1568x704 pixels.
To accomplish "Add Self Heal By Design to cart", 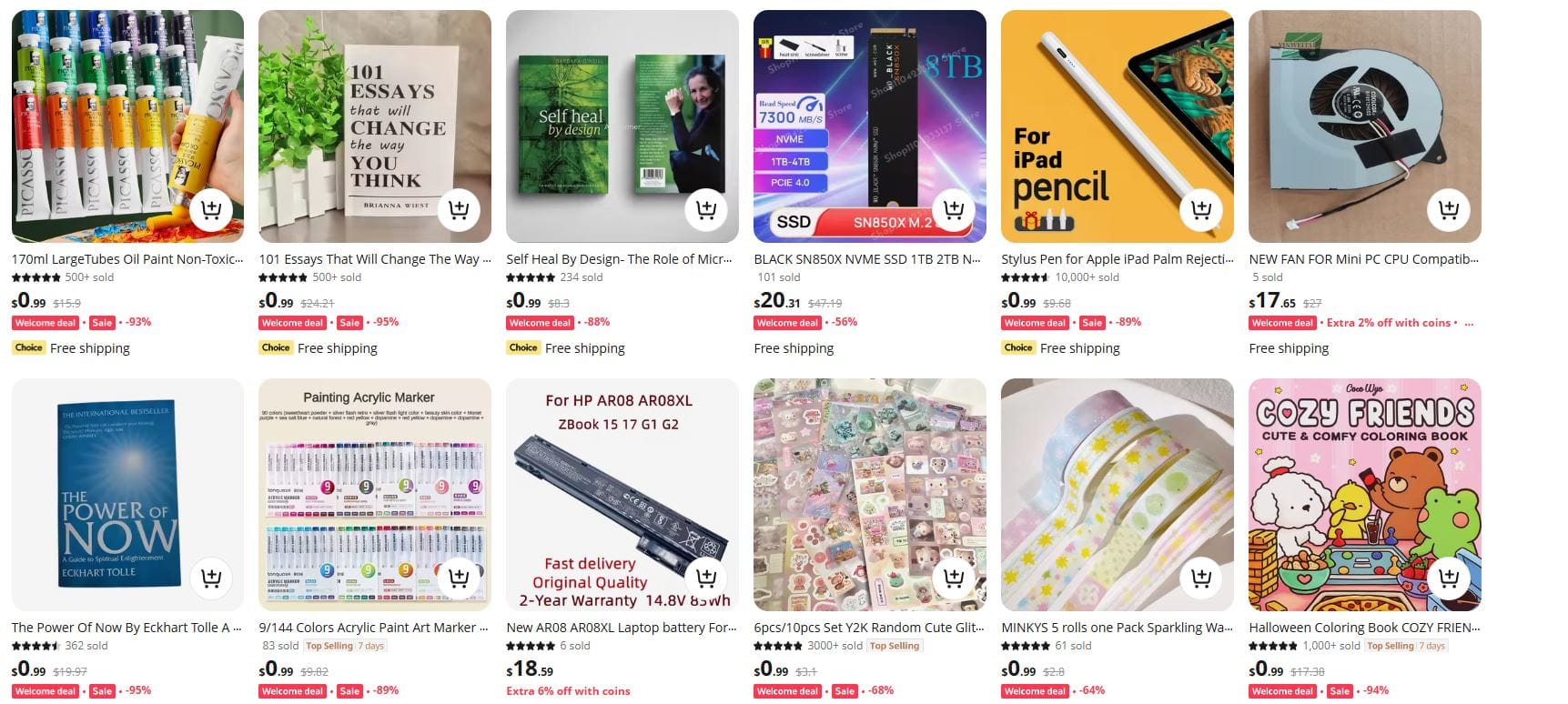I will (706, 210).
